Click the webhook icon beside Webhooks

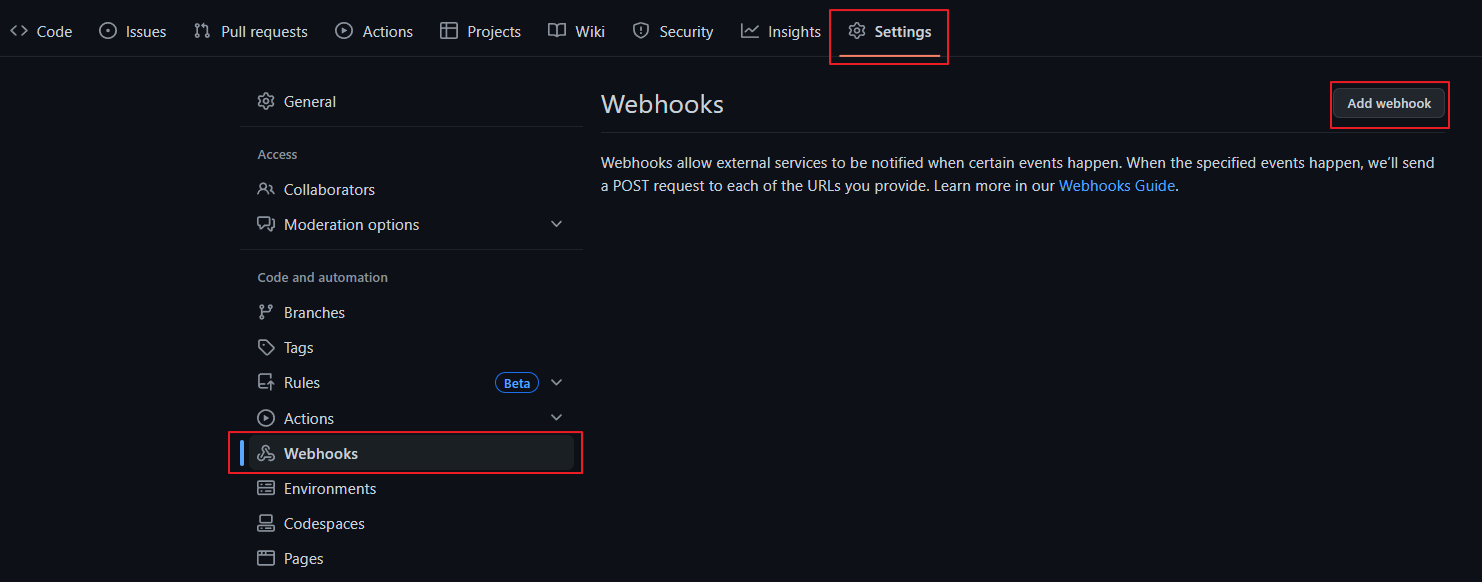pyautogui.click(x=266, y=453)
